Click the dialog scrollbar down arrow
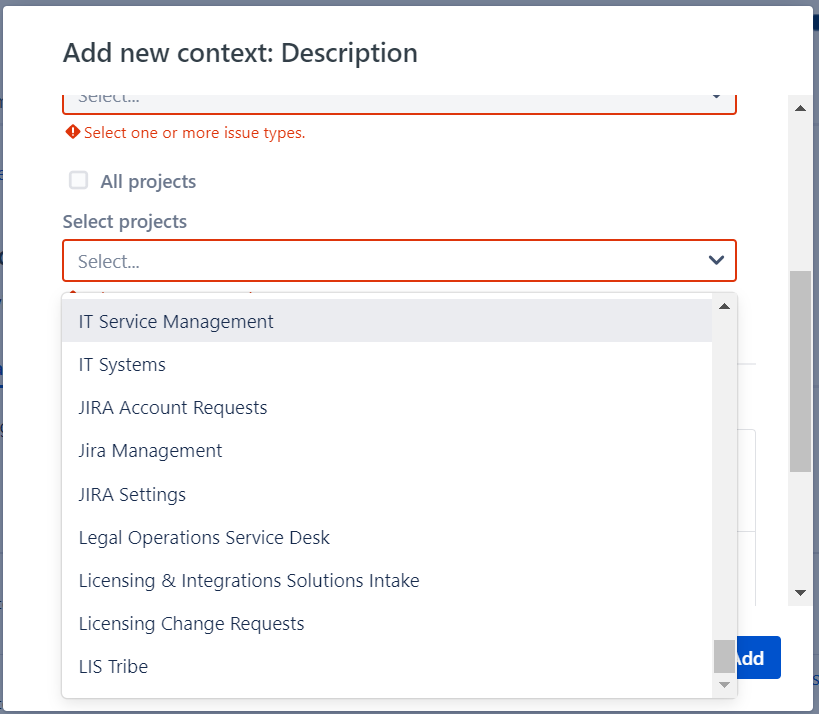 click(799, 593)
